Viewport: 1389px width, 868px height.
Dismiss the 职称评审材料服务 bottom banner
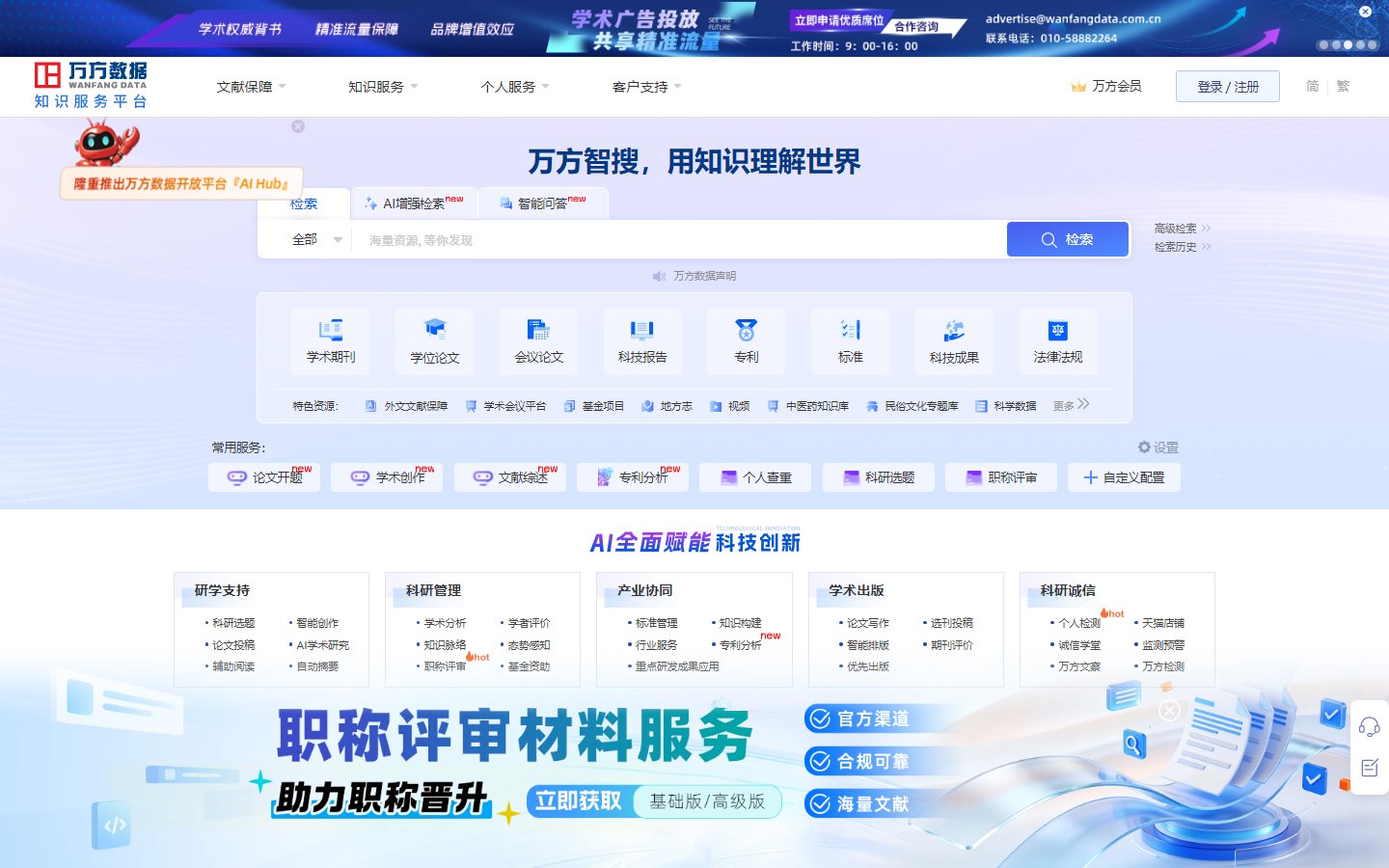(1169, 711)
